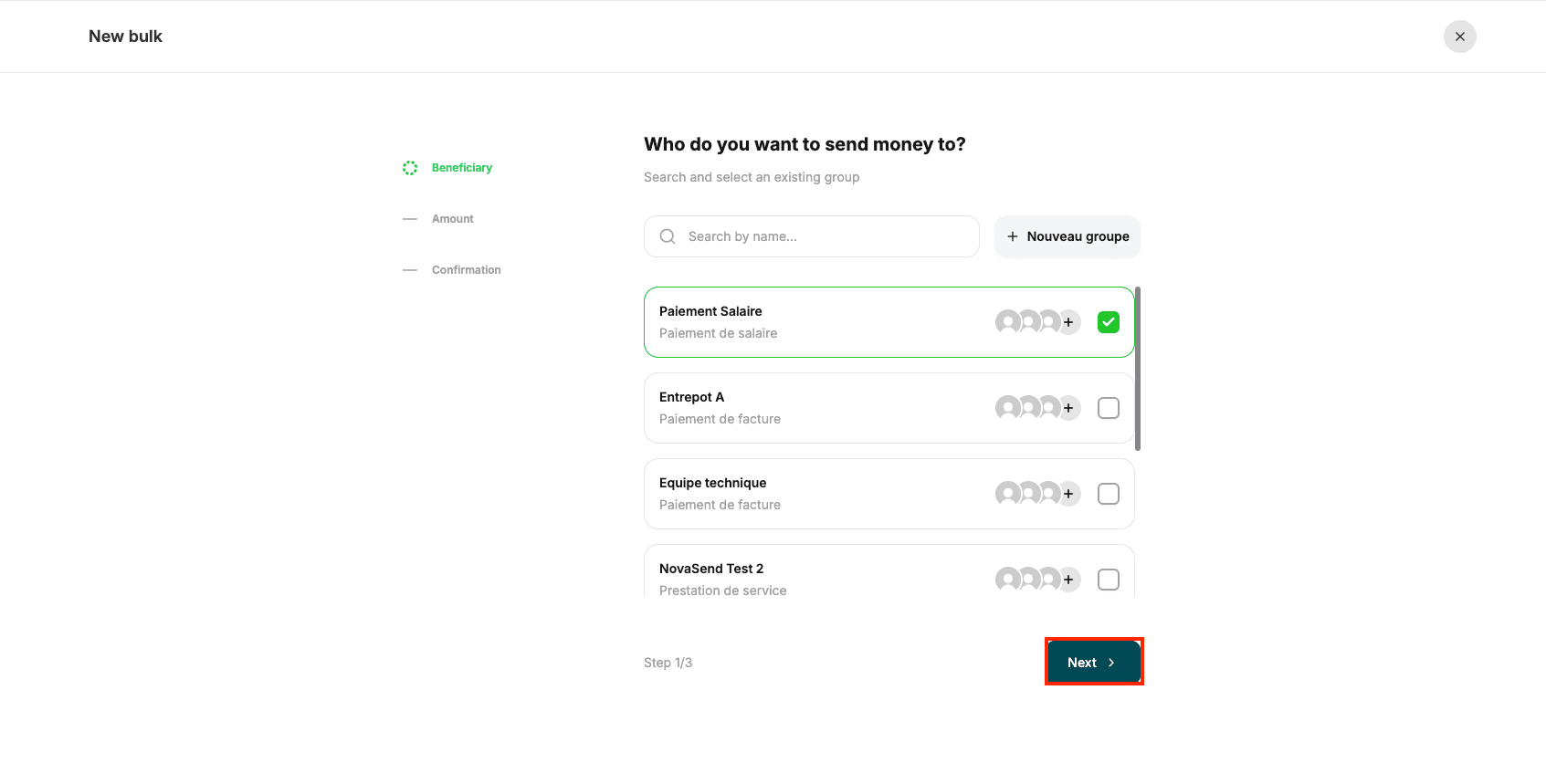1546x784 pixels.
Task: Click the plus icon inside Nouveau groupe button
Action: [x=1012, y=236]
